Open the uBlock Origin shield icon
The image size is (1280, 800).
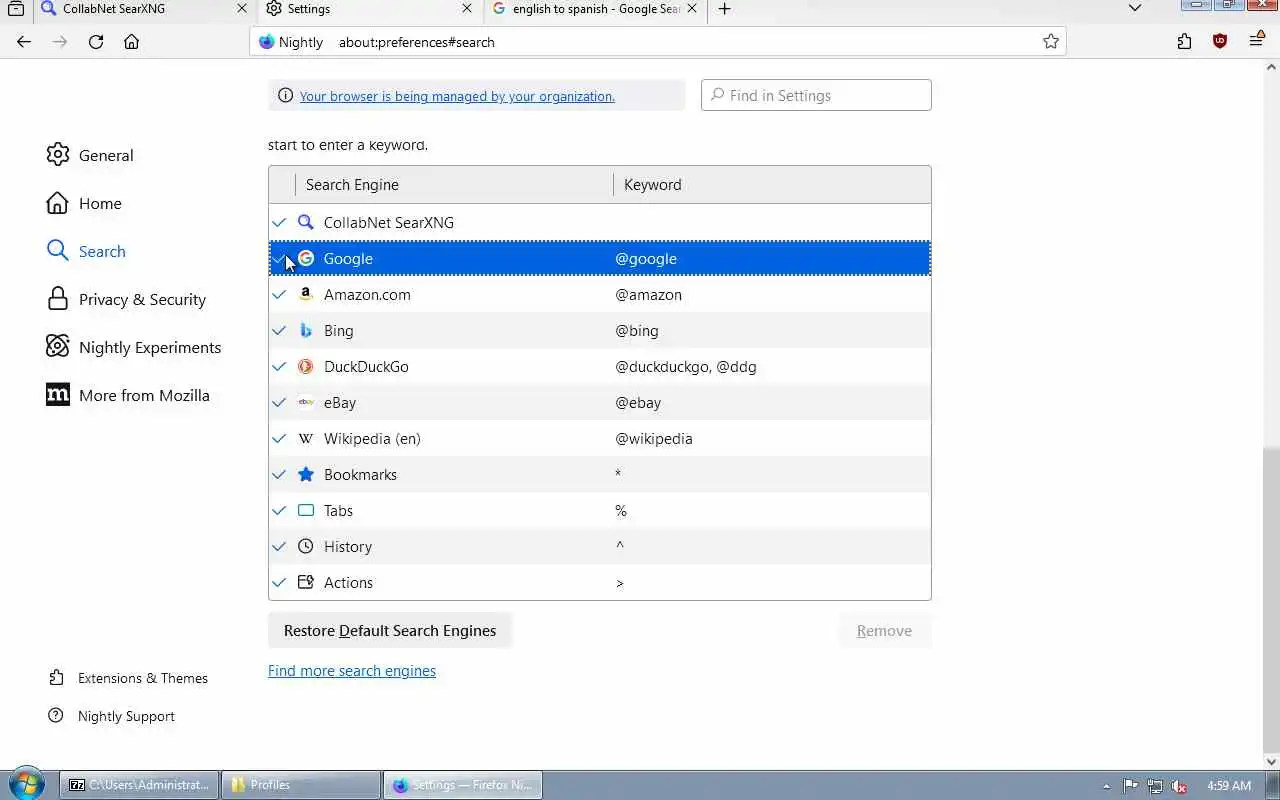coord(1220,42)
